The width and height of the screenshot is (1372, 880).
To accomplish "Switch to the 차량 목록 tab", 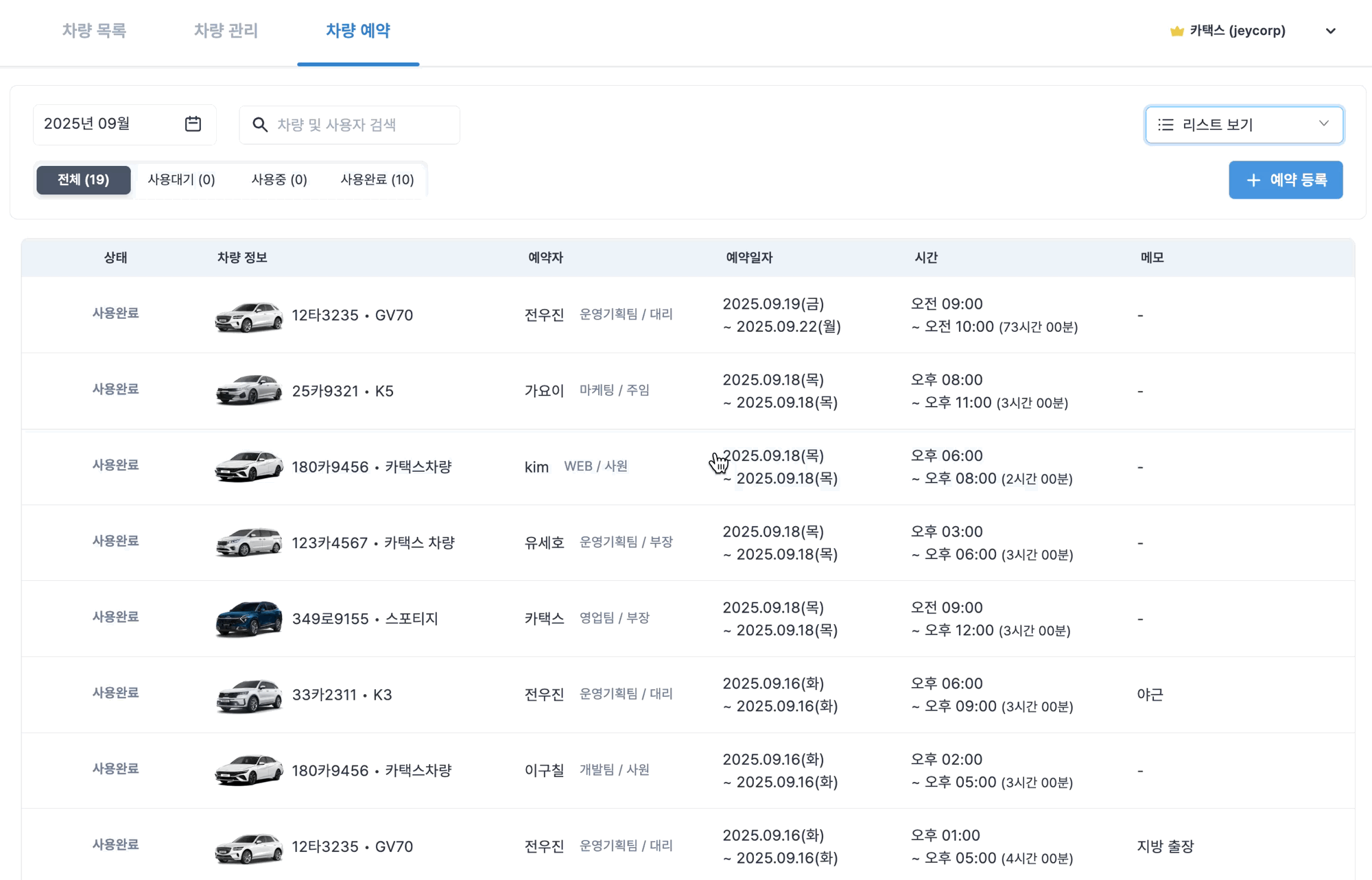I will [x=94, y=31].
